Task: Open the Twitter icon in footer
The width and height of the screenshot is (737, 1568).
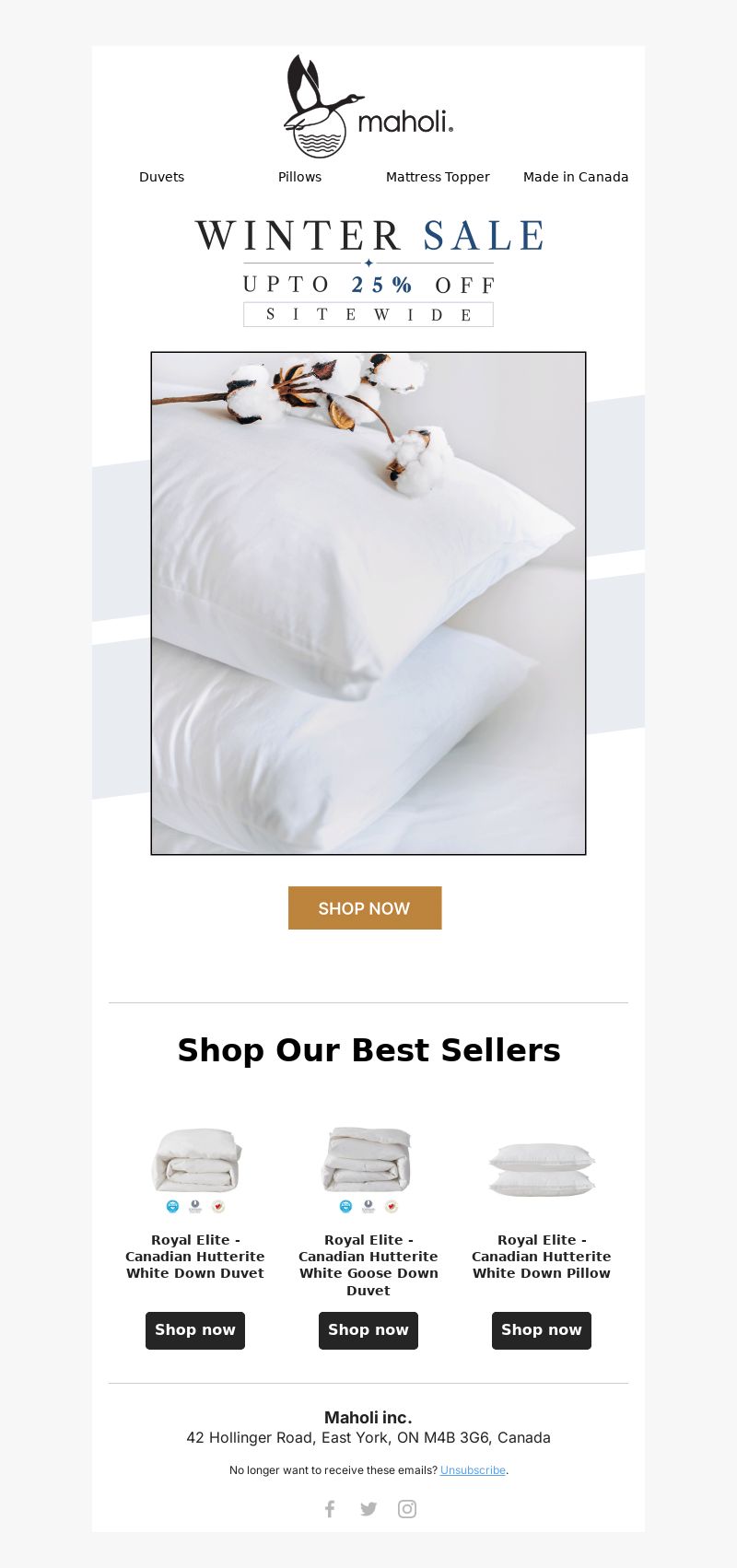Action: [368, 1508]
